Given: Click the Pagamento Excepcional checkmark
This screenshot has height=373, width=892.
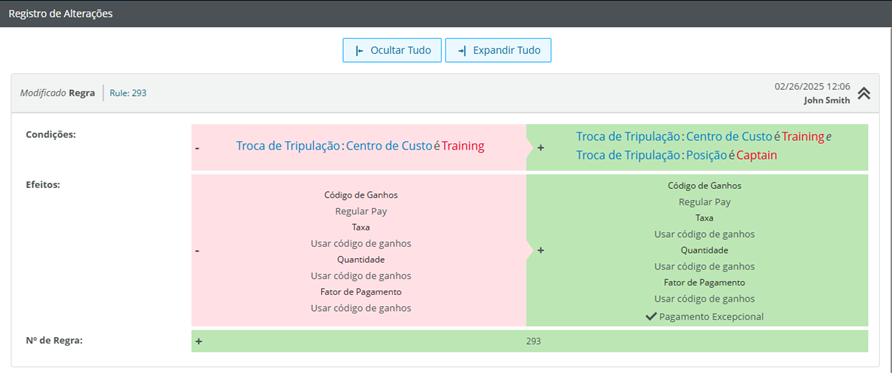Looking at the screenshot, I should coord(651,317).
